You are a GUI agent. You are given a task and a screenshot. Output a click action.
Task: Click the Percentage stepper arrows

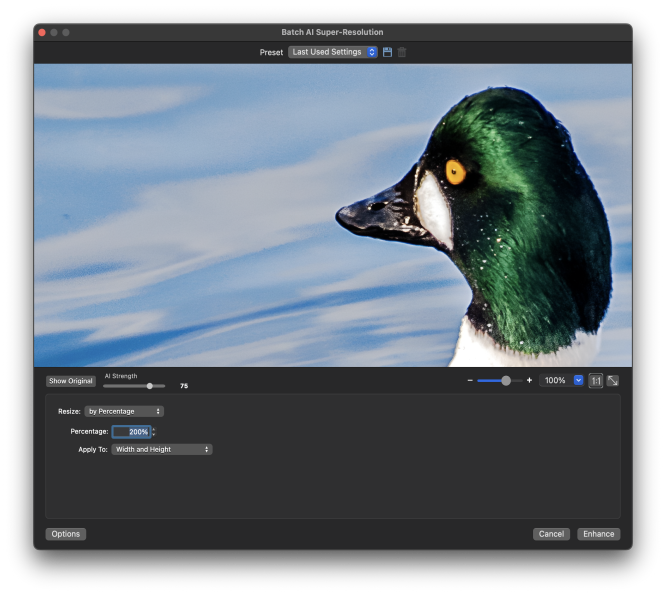point(154,432)
